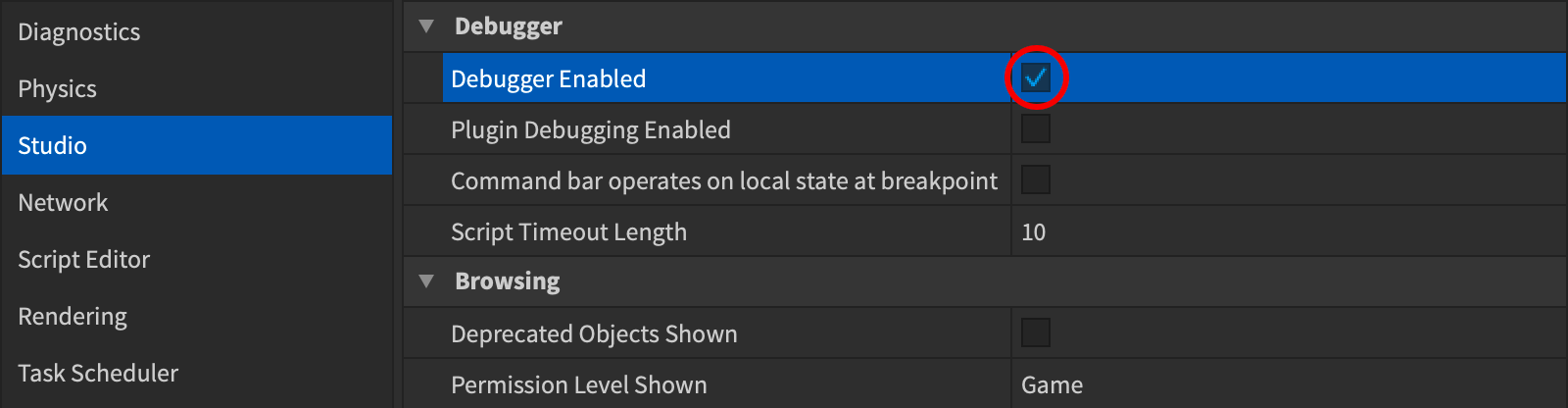Viewport: 1568px width, 408px height.
Task: Switch to Rendering settings
Action: (x=73, y=317)
